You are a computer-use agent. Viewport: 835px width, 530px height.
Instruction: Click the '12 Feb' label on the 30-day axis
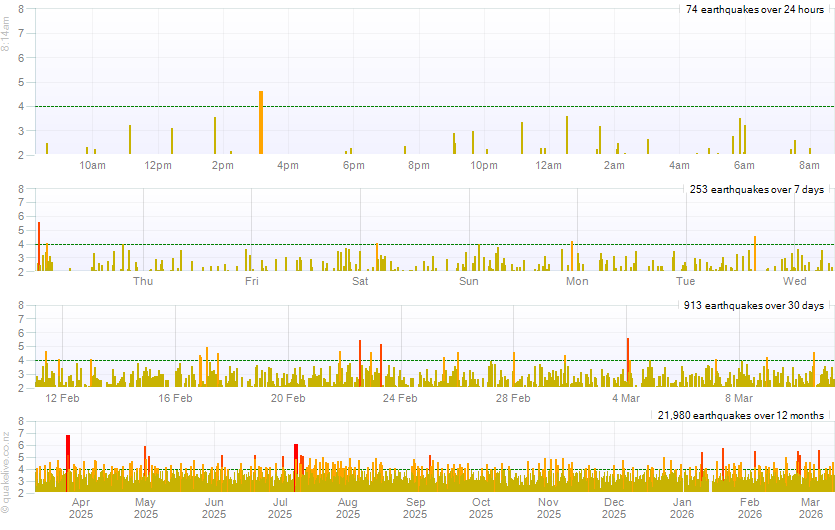pyautogui.click(x=63, y=398)
